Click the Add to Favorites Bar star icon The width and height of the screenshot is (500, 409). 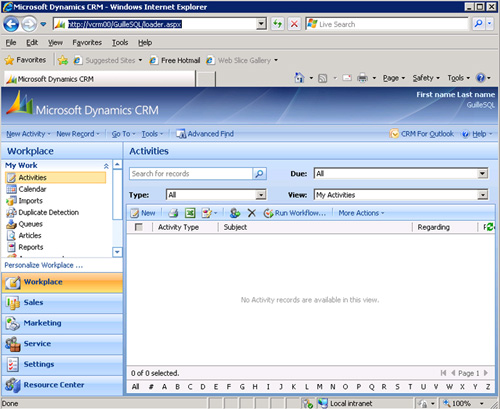click(x=63, y=60)
